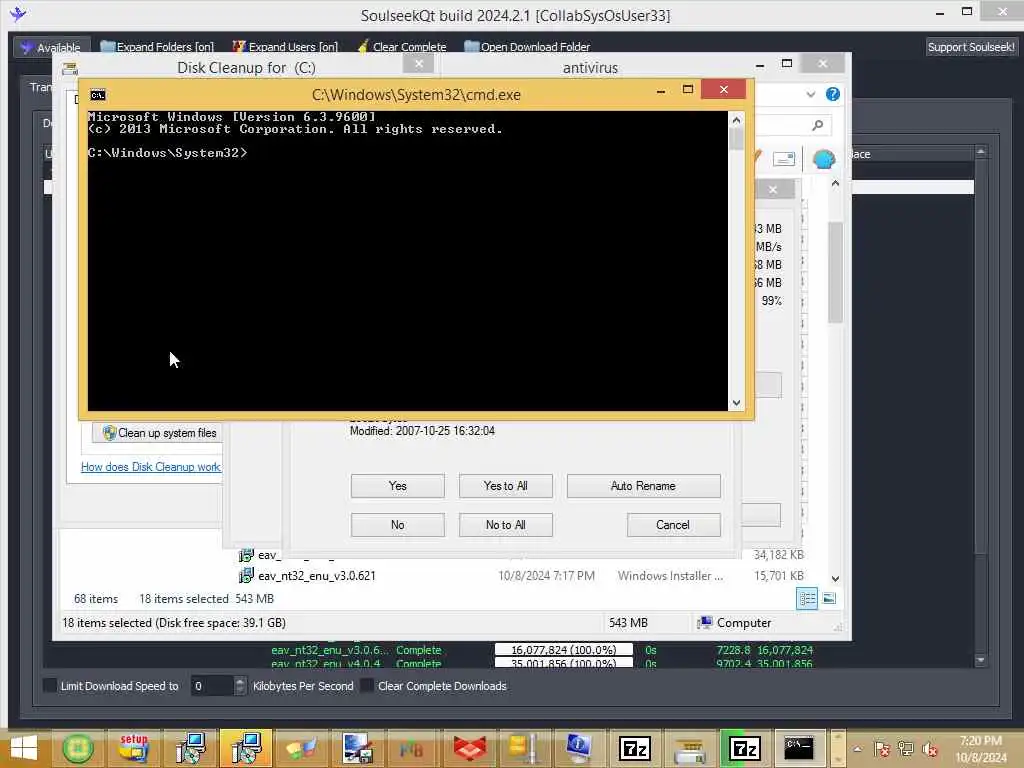
Task: Toggle Clear Complete Downloads checkbox
Action: (x=367, y=685)
